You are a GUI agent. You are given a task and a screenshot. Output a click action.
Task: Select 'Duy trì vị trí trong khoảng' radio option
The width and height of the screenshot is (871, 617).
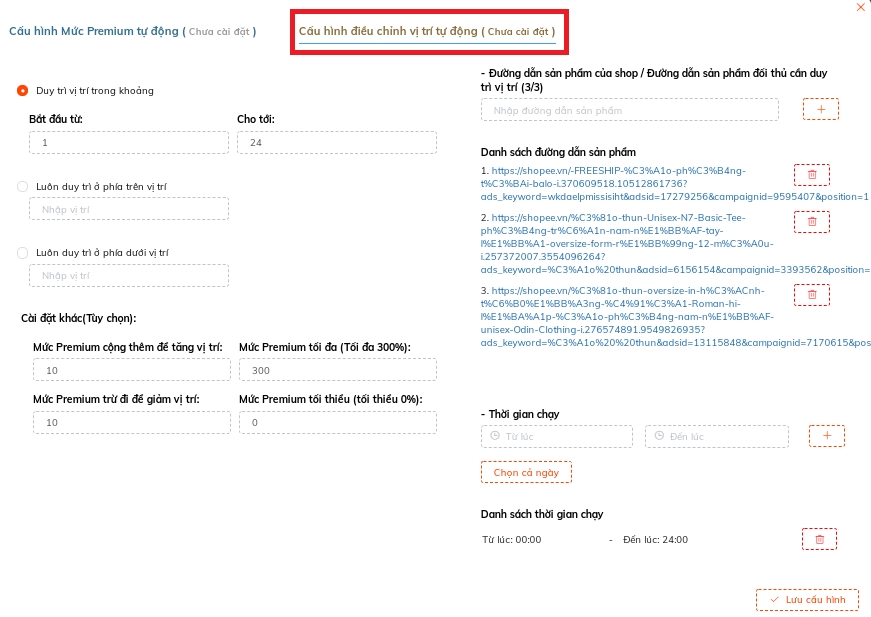pos(23,91)
